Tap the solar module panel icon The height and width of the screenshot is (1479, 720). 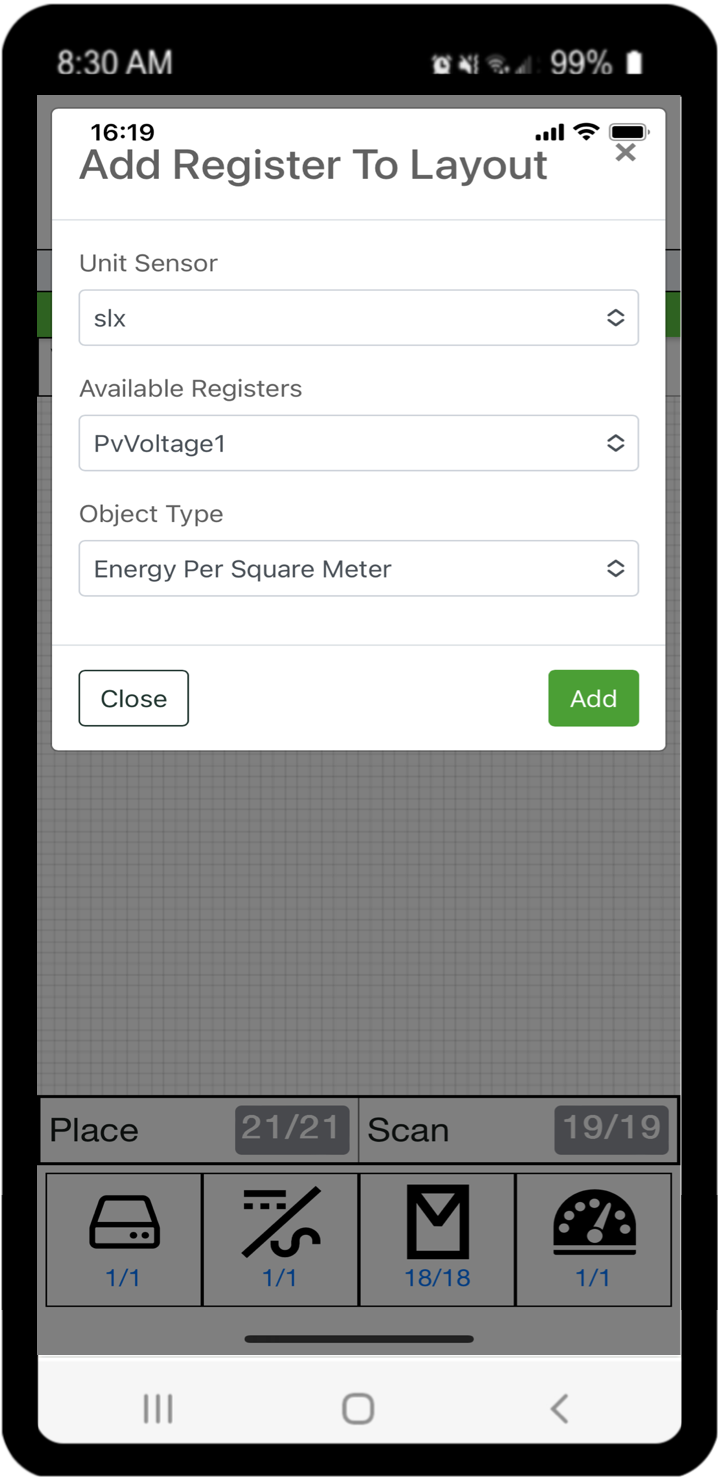pos(438,1221)
